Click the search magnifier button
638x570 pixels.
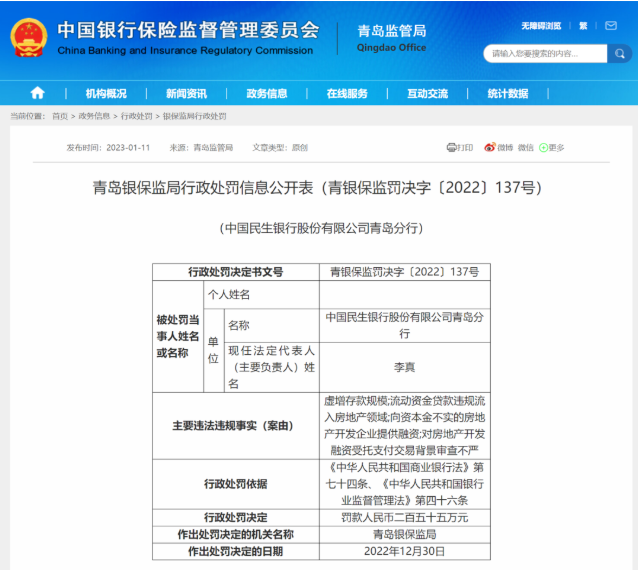click(x=620, y=54)
